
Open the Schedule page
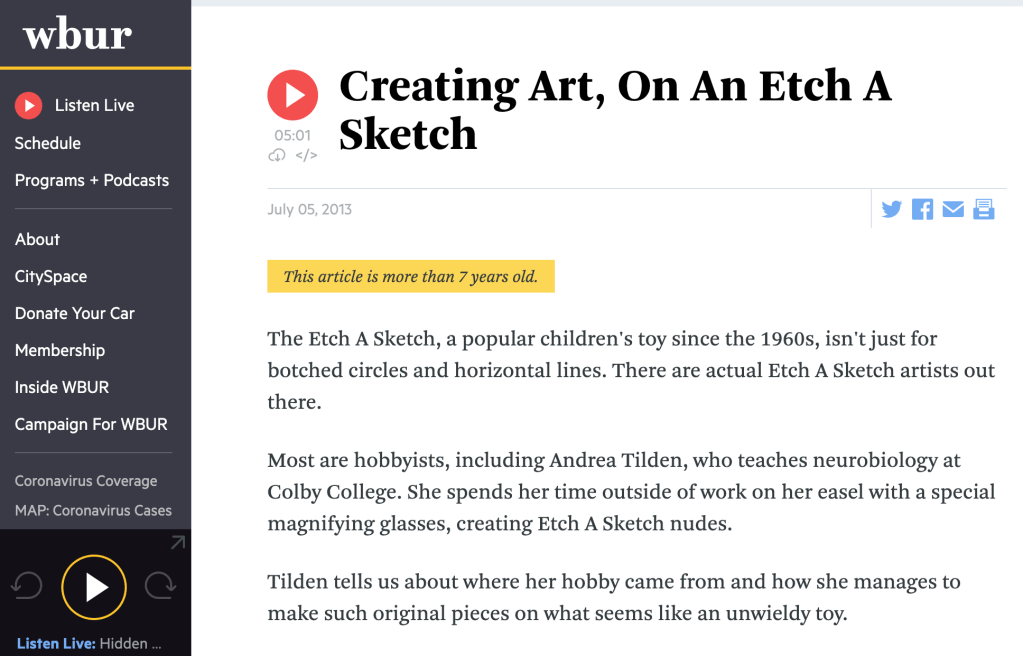click(48, 143)
